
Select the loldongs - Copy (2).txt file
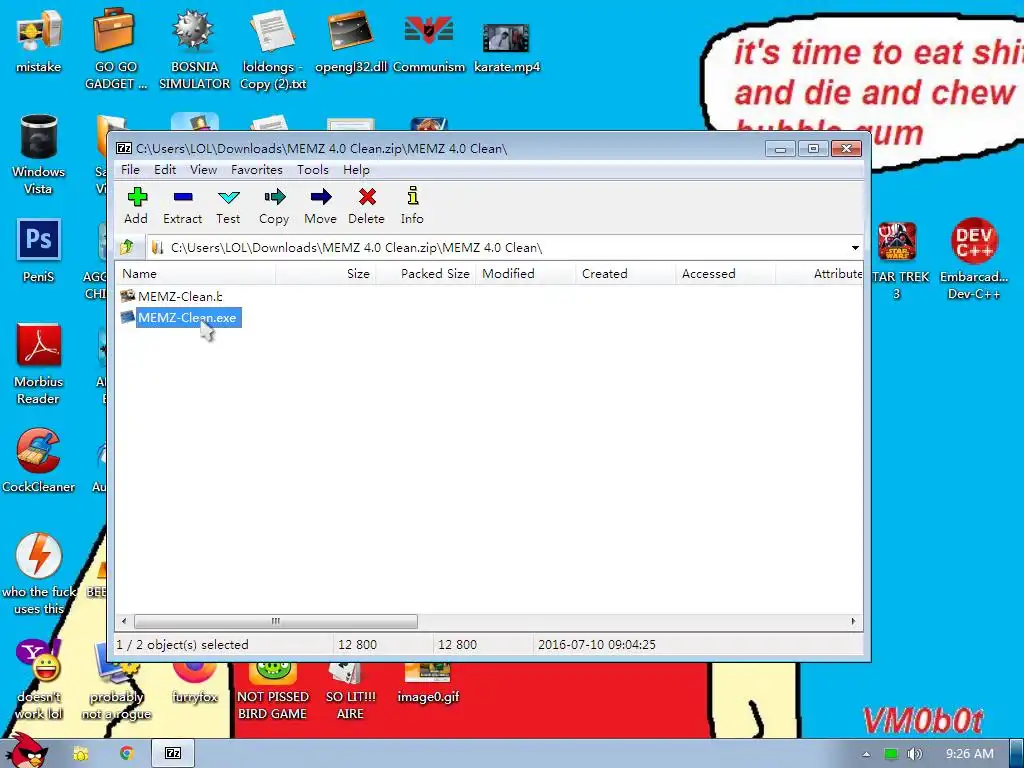coord(272,51)
